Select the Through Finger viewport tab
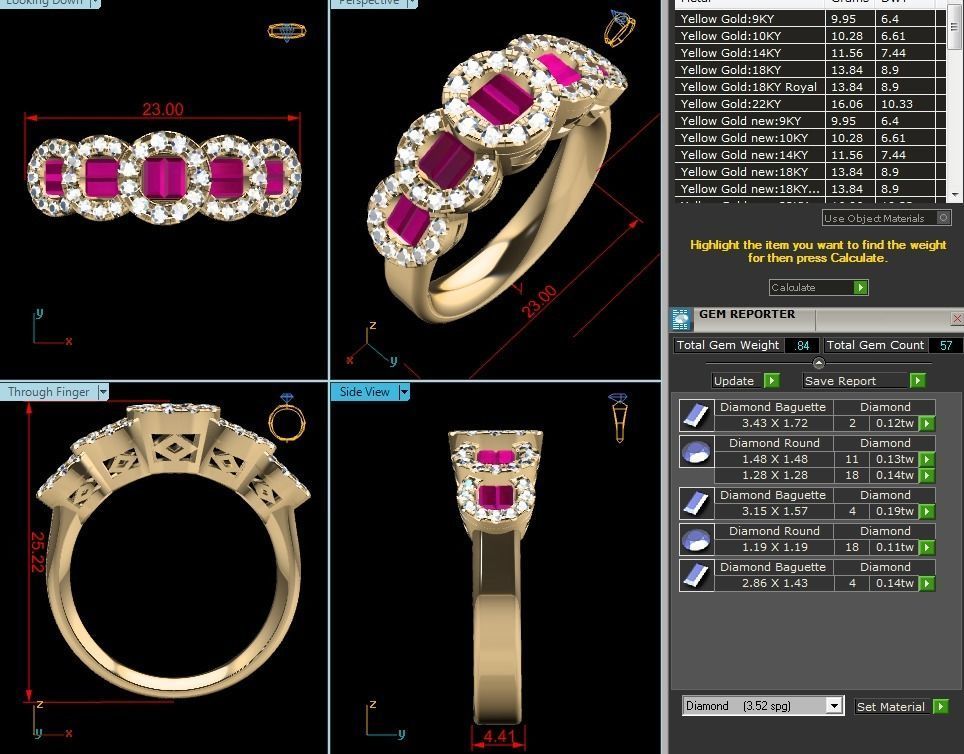 click(49, 392)
